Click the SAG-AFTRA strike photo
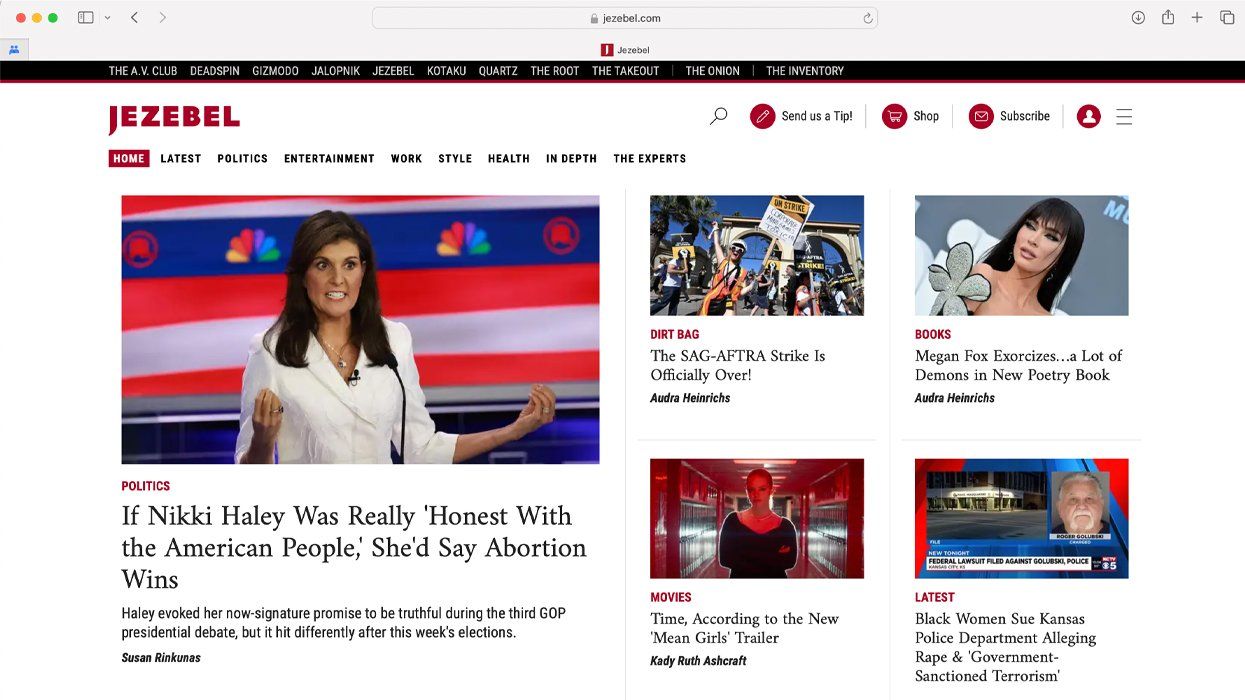The height and width of the screenshot is (700, 1245). tap(757, 255)
